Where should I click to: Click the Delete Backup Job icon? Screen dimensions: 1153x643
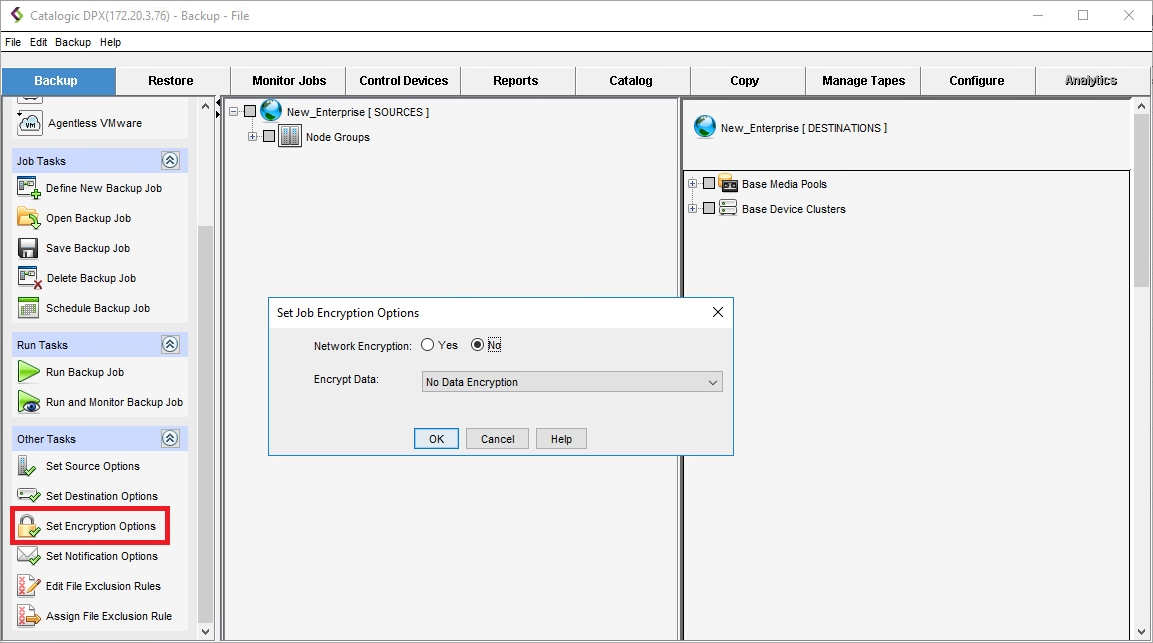[28, 278]
